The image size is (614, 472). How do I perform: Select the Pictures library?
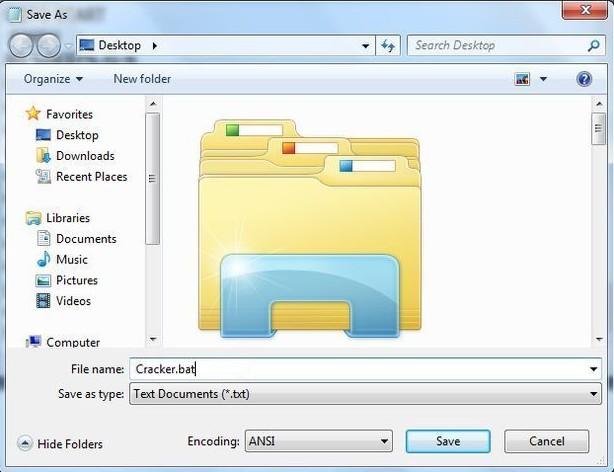76,280
